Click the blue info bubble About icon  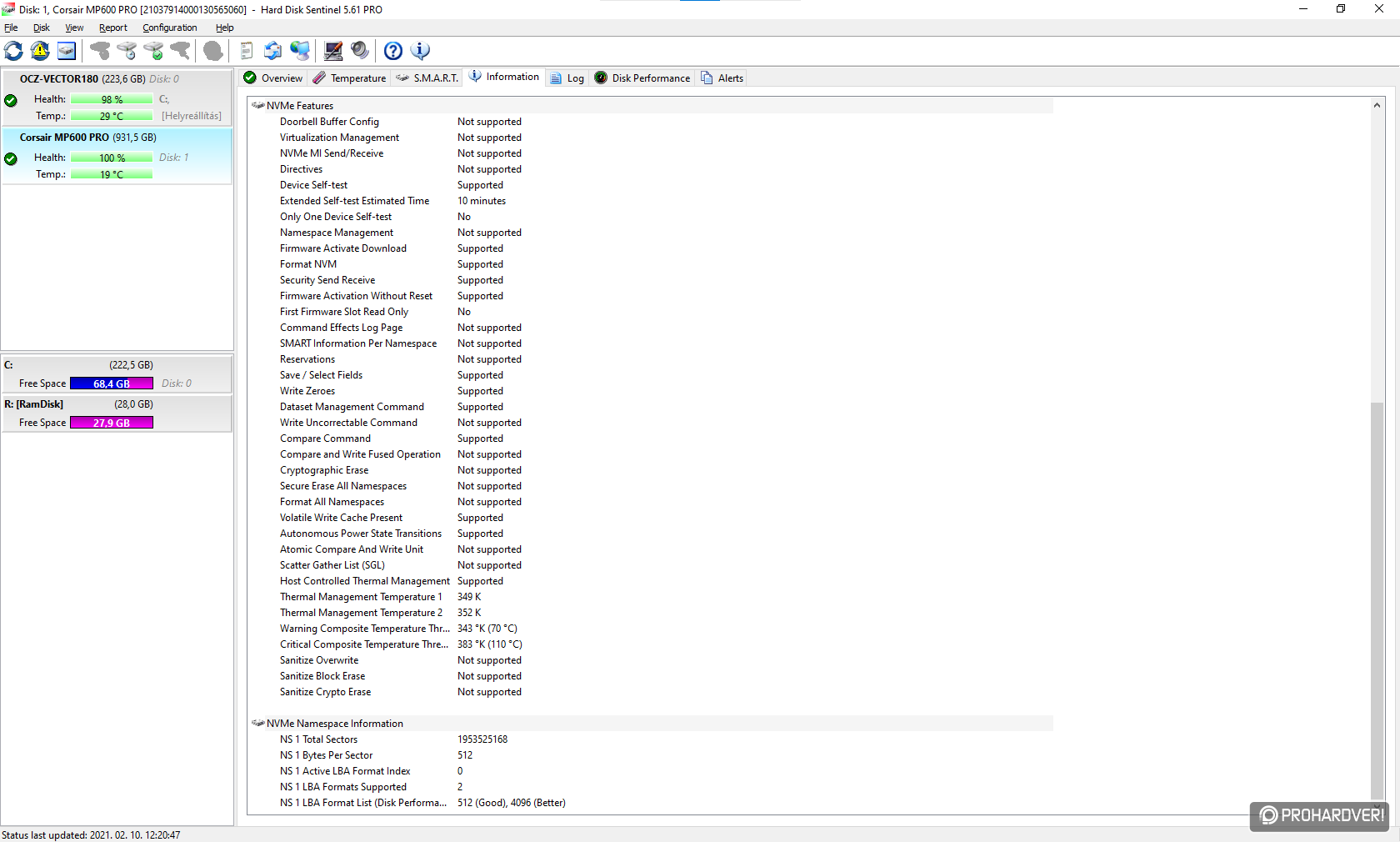click(x=421, y=51)
